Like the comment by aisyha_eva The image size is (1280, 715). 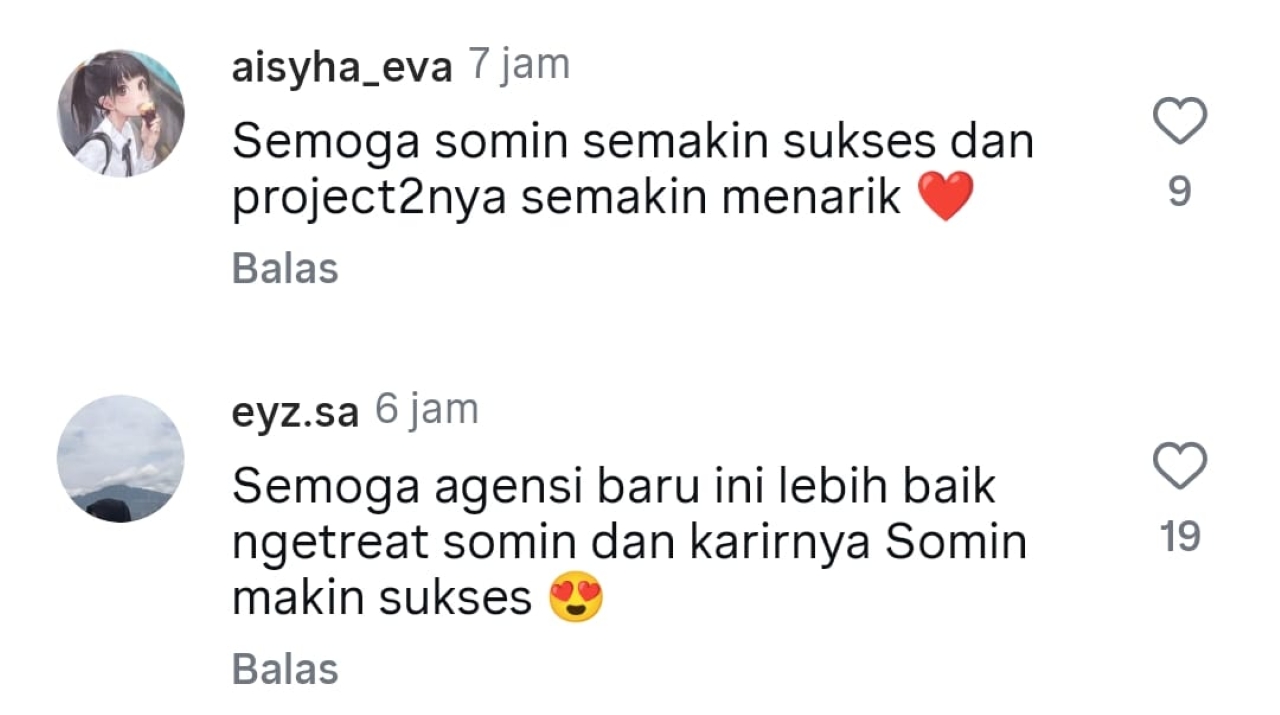click(x=1180, y=122)
